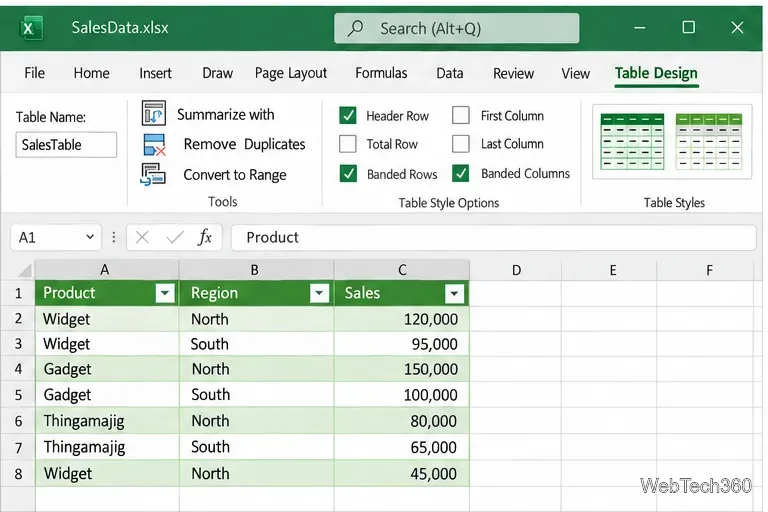Open the Product column filter dropdown
Screen dimensions: 768x512
165,293
